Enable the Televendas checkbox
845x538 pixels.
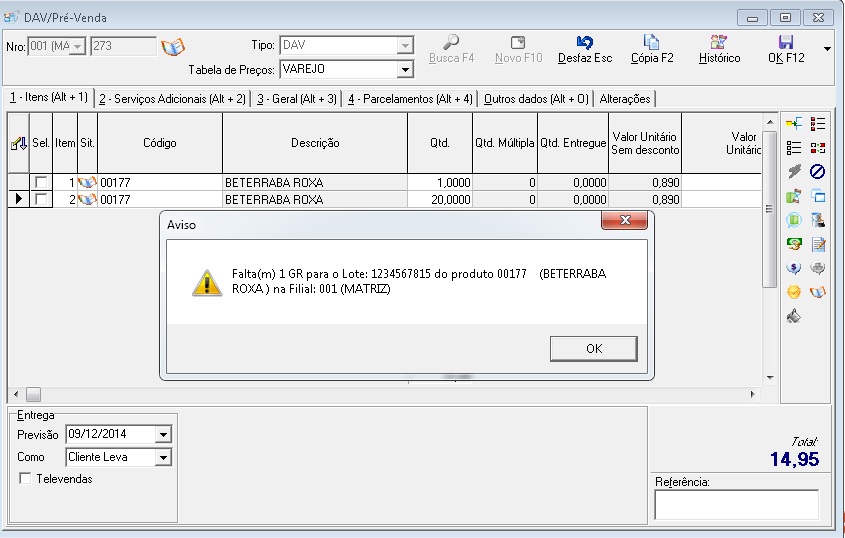(25, 478)
